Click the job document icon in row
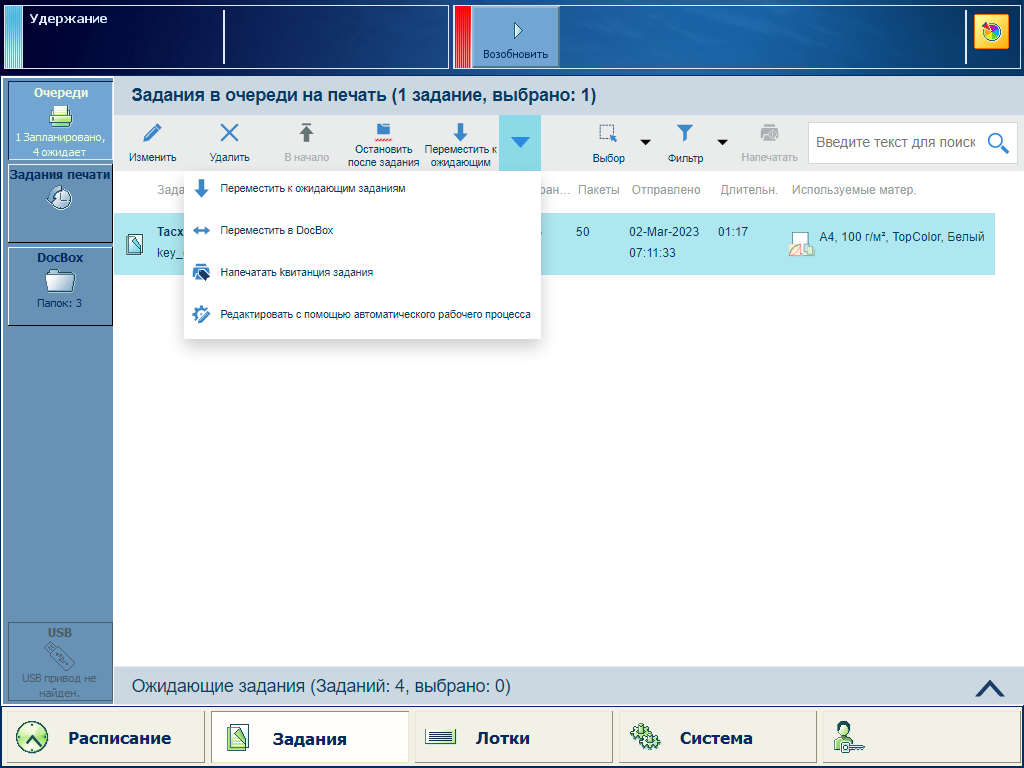The width and height of the screenshot is (1024, 768). click(135, 244)
